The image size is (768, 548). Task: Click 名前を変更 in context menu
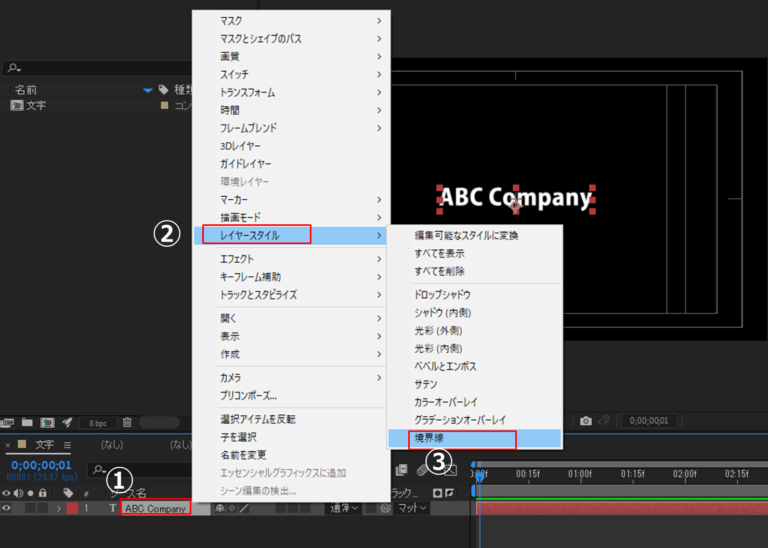242,455
